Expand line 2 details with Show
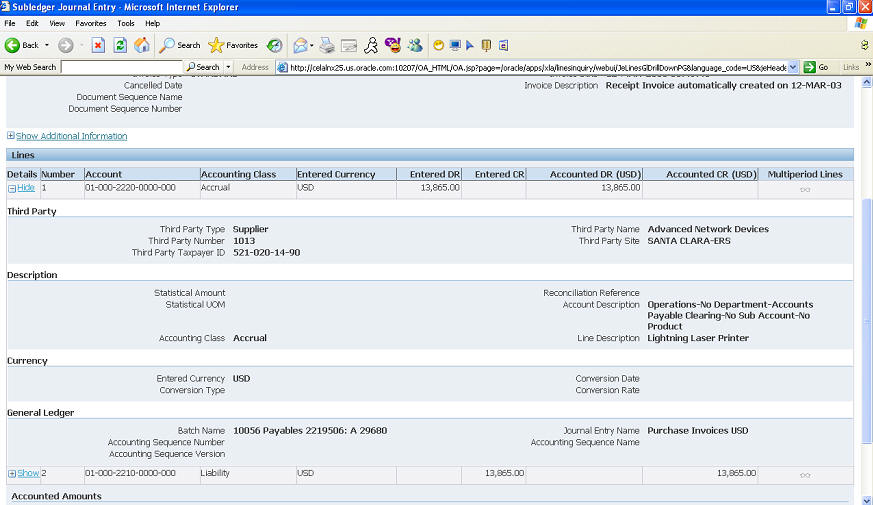Screen dimensions: 873x505 click(x=27, y=473)
